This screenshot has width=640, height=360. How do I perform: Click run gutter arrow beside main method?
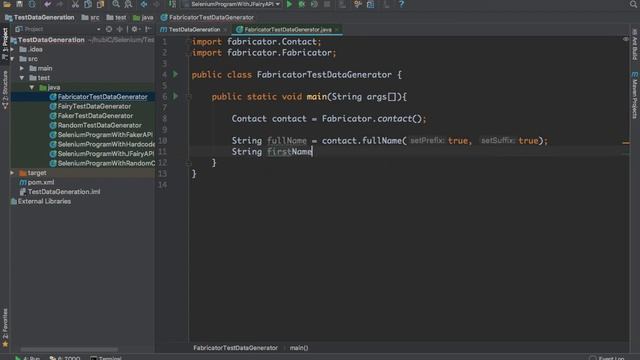(176, 96)
